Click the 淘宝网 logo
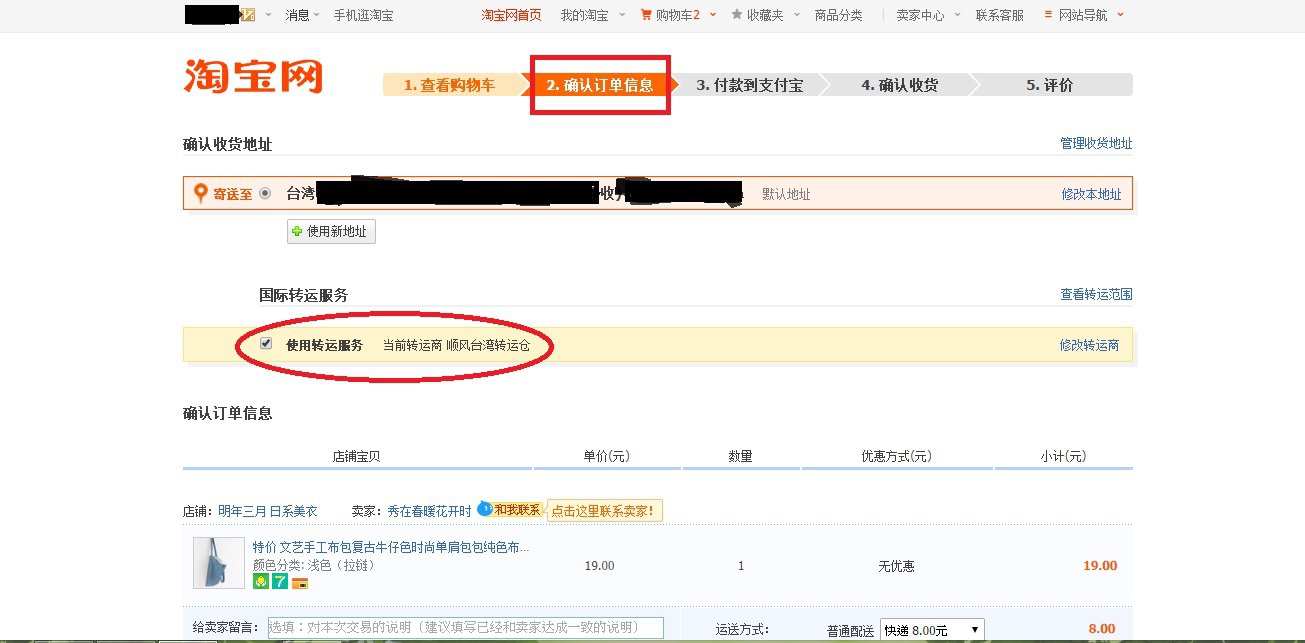This screenshot has height=643, width=1305. [x=253, y=76]
